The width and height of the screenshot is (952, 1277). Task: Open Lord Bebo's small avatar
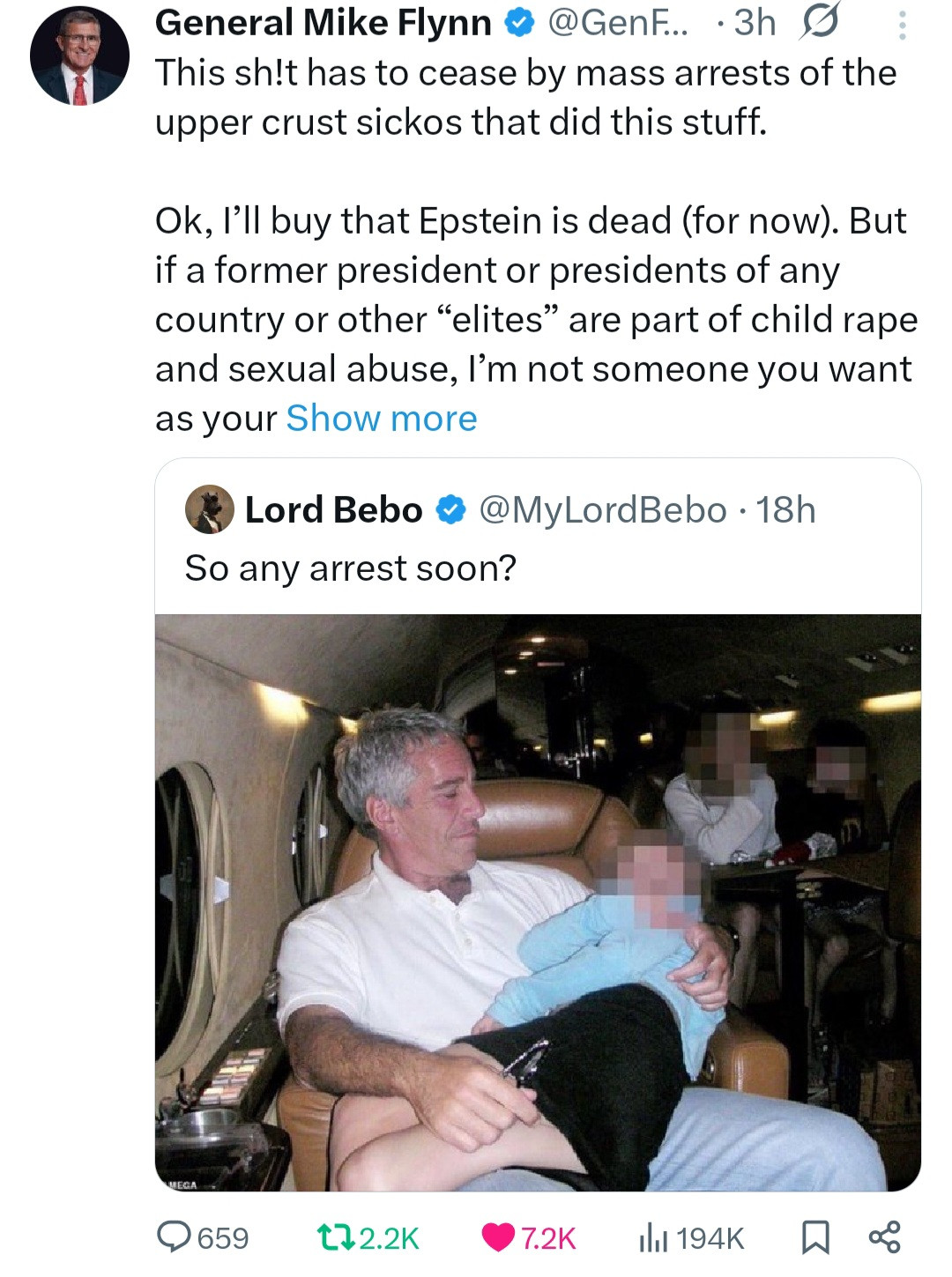209,509
